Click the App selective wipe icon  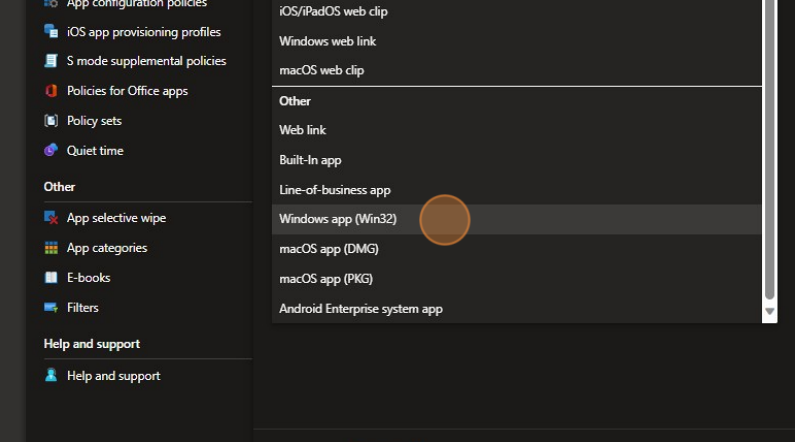(x=51, y=218)
